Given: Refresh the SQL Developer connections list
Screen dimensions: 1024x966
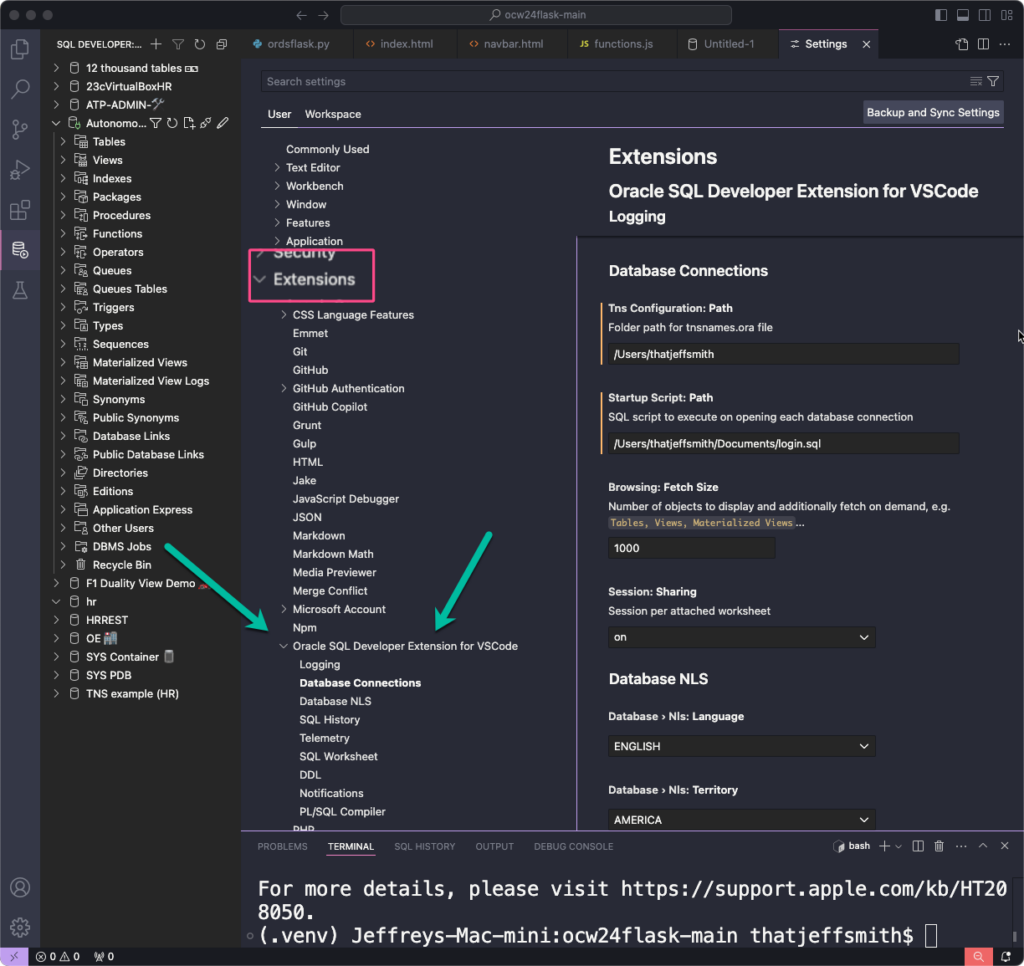Looking at the screenshot, I should tap(200, 44).
